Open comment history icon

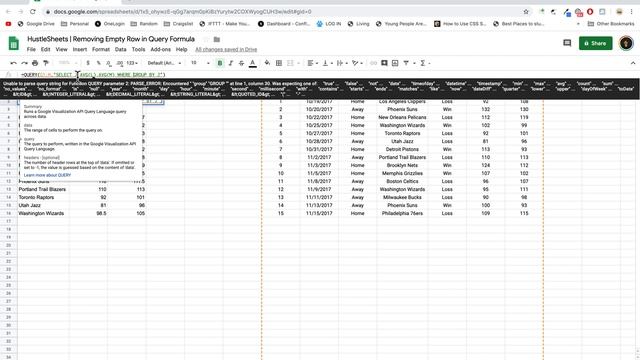click(567, 43)
